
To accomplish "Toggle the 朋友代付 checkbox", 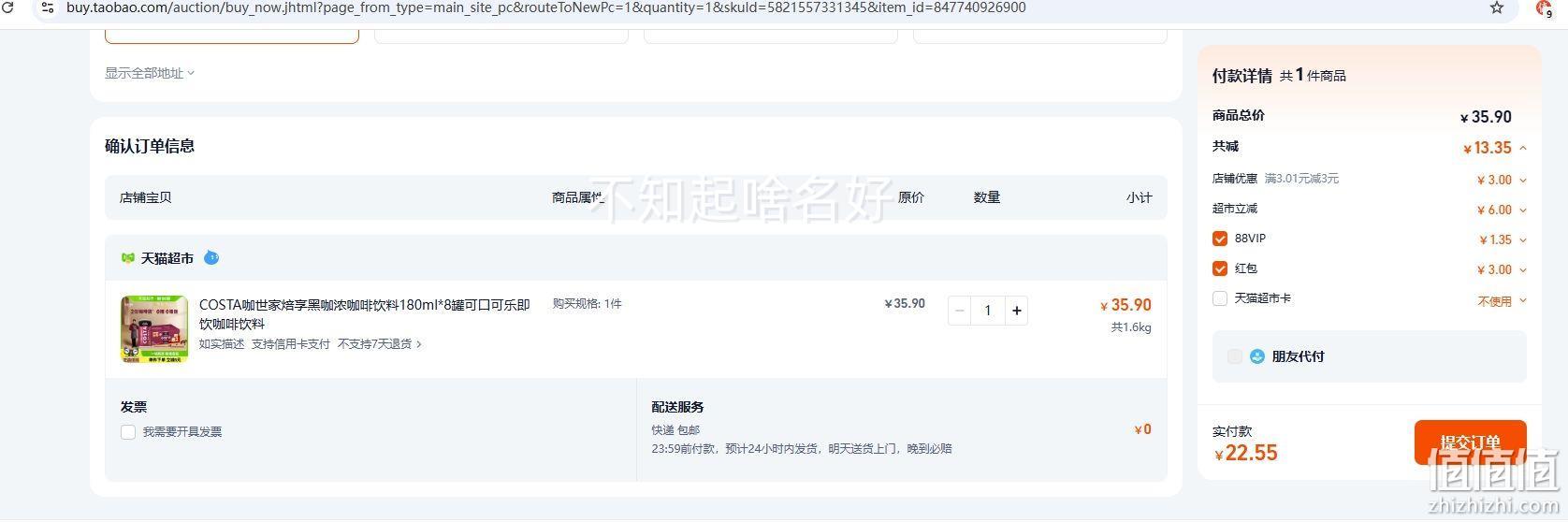I will [x=1235, y=356].
